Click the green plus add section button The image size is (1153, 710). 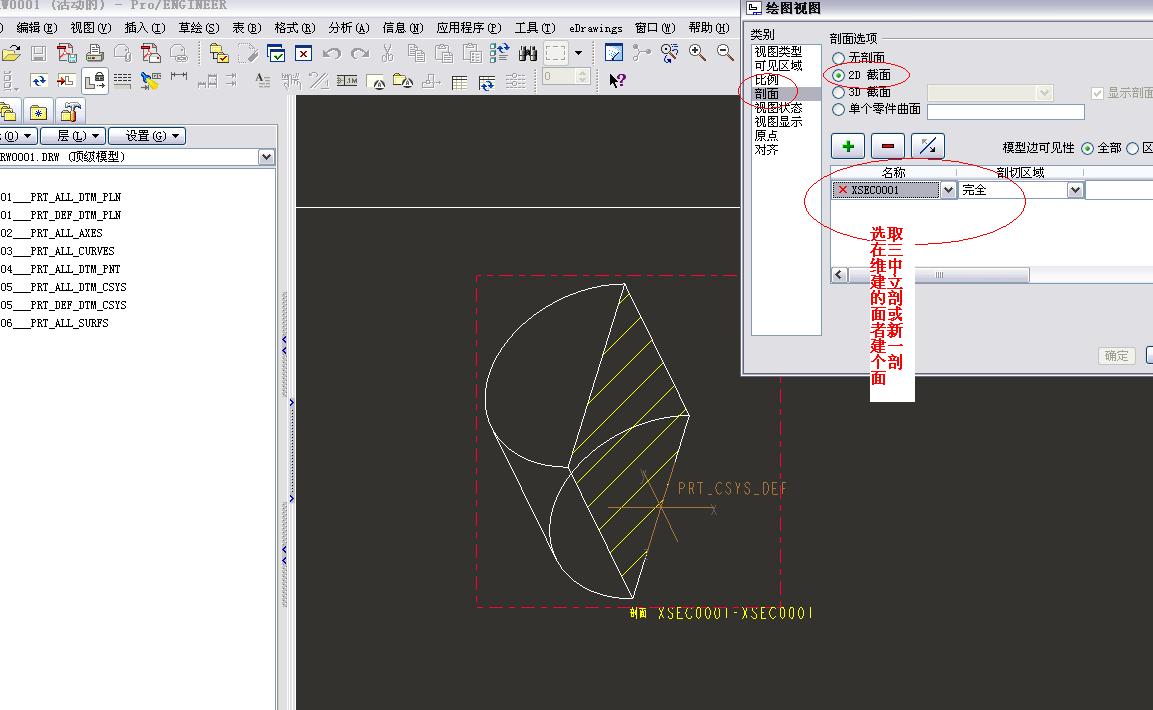coord(848,146)
